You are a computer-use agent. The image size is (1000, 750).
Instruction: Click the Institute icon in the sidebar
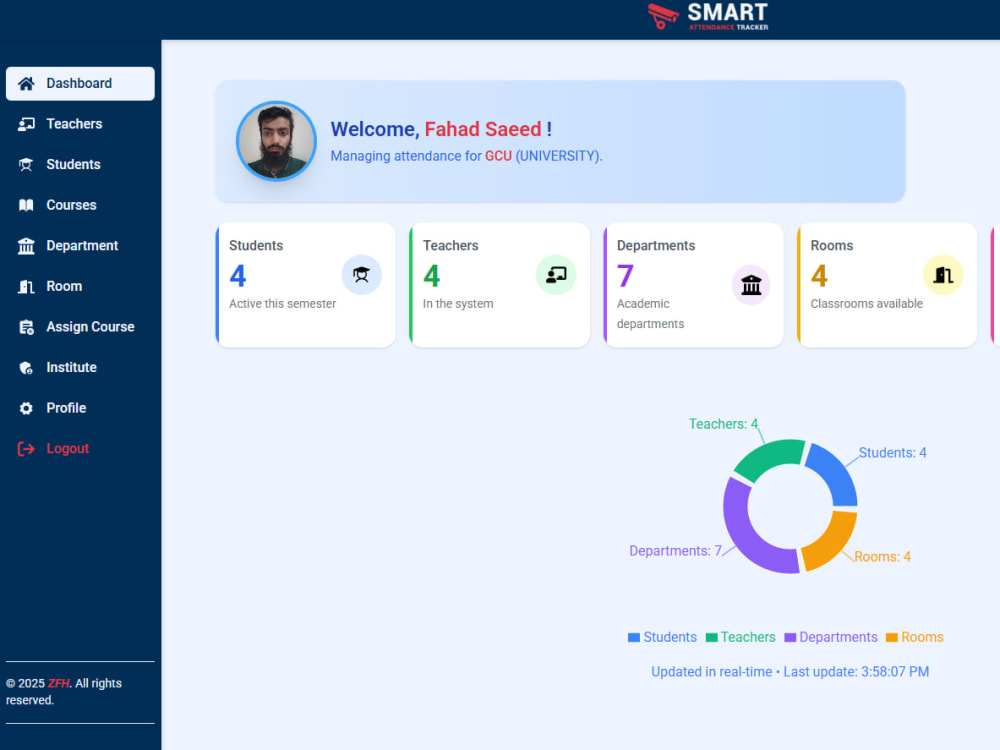tap(26, 368)
